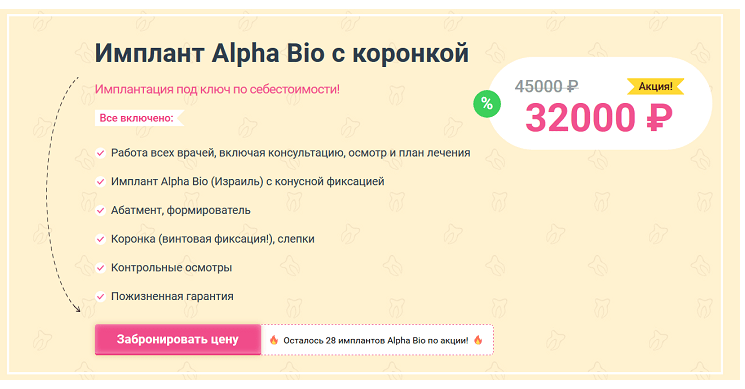Viewport: 745px width, 389px height.
Task: Click the check icon beside Пожизненная гарантия
Action: 100,296
